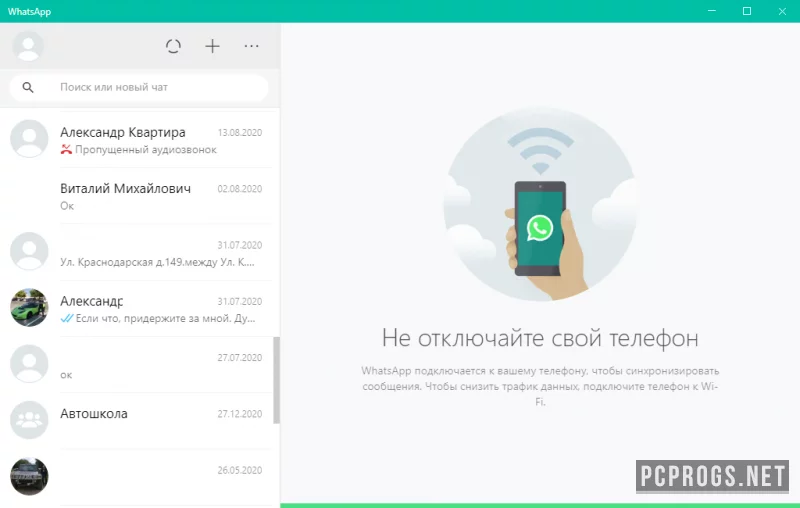Click 'Ок' message under Виталий Михайлович

coord(67,206)
